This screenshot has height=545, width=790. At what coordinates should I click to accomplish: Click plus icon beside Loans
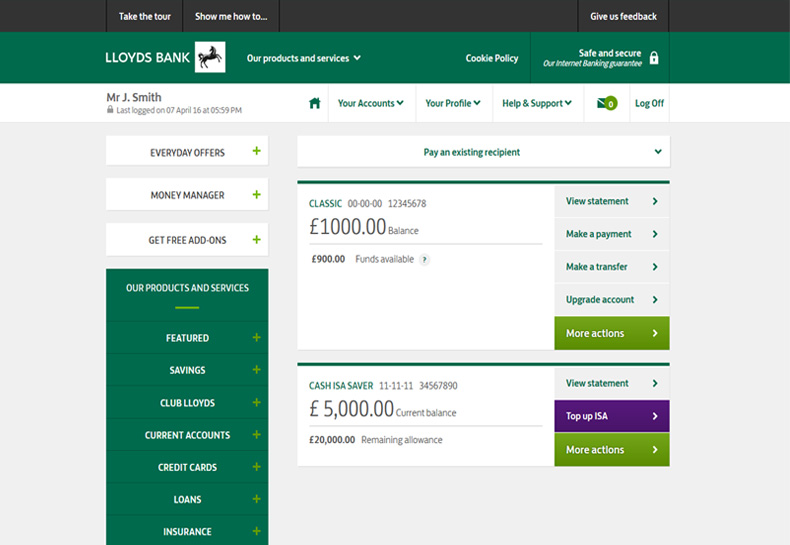pyautogui.click(x=256, y=499)
